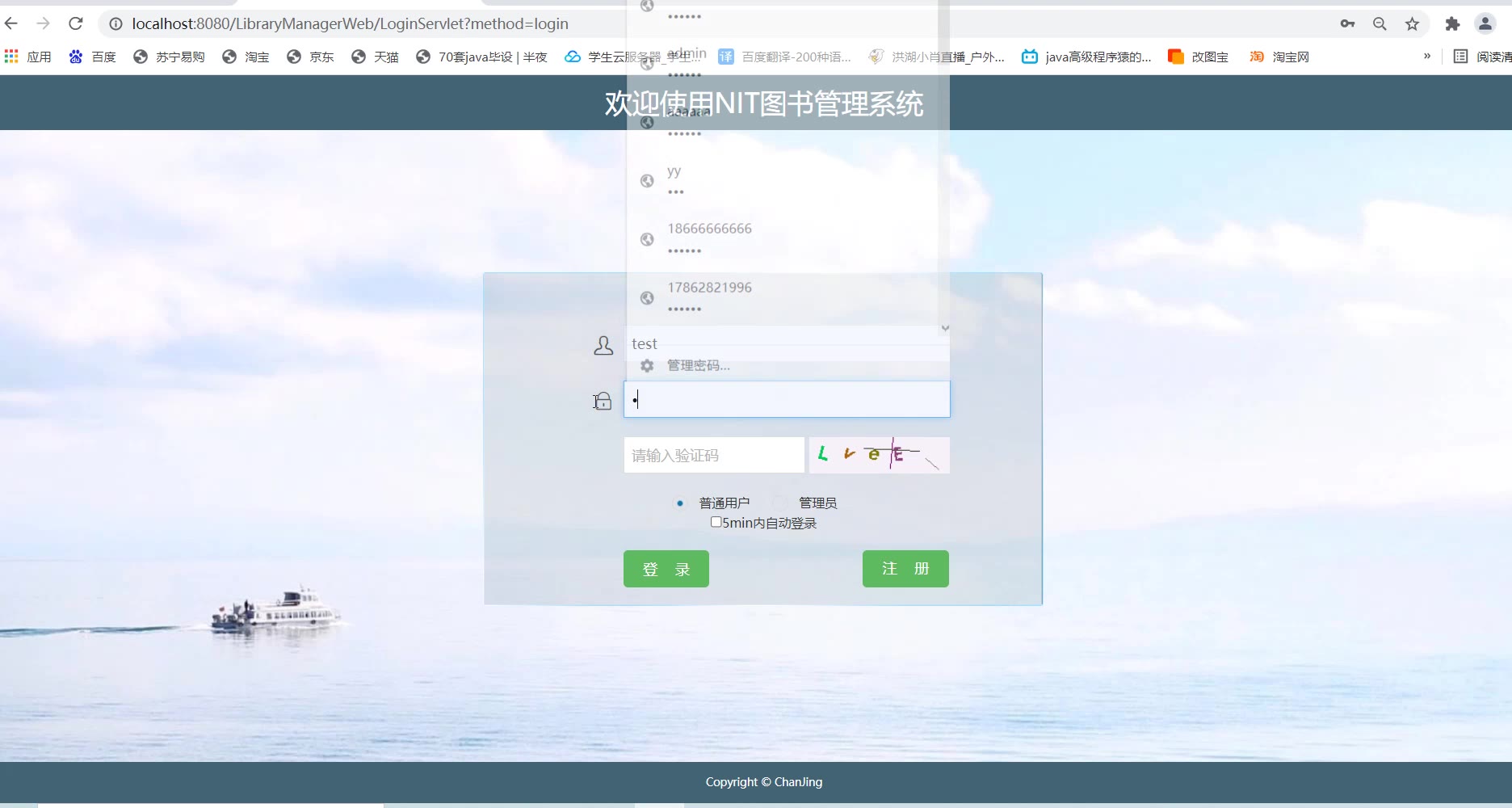Click the autofill list scrollbar down arrow
1512x808 pixels.
point(945,328)
